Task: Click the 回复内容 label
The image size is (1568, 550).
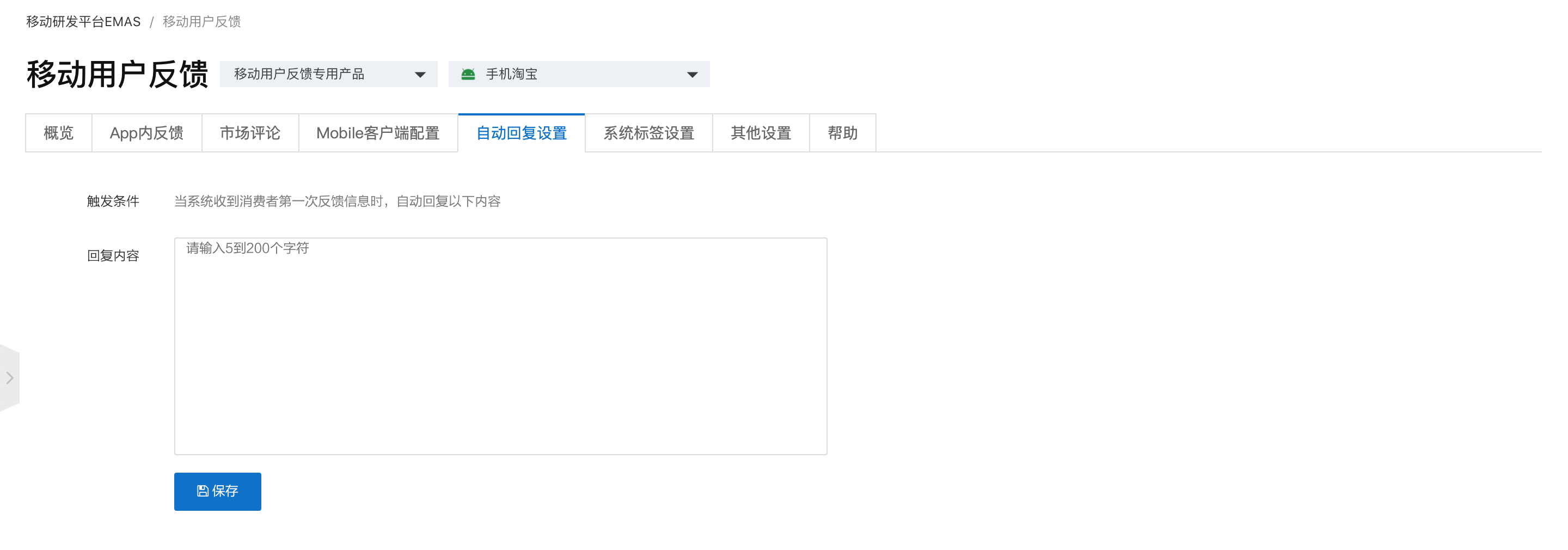Action: [x=113, y=256]
